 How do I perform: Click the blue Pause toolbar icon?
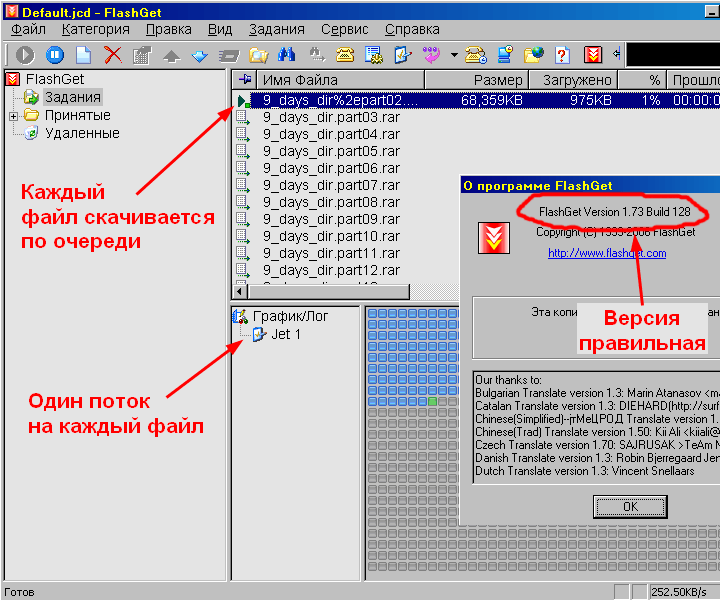click(55, 55)
